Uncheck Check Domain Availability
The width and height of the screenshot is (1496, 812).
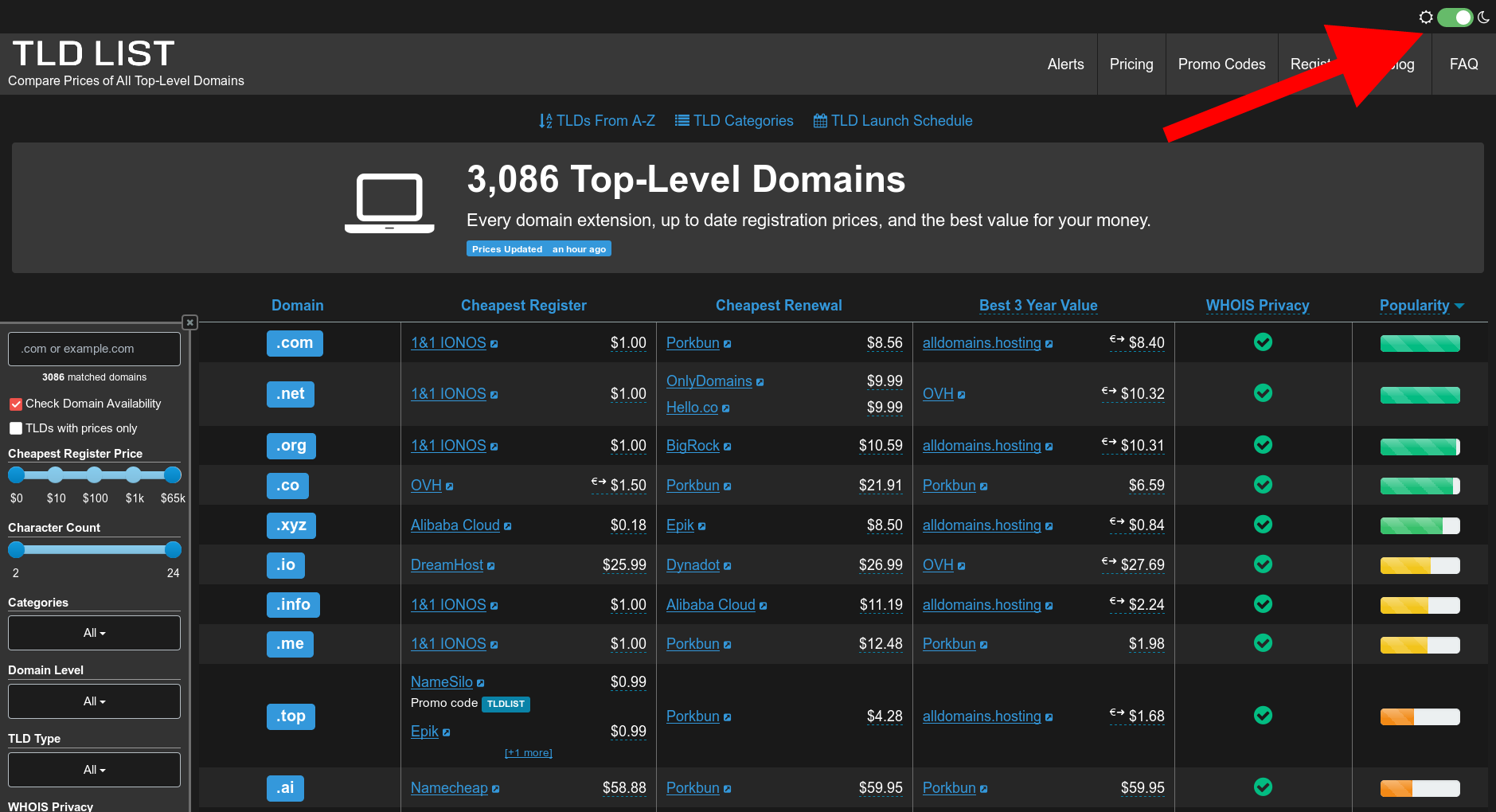tap(15, 404)
